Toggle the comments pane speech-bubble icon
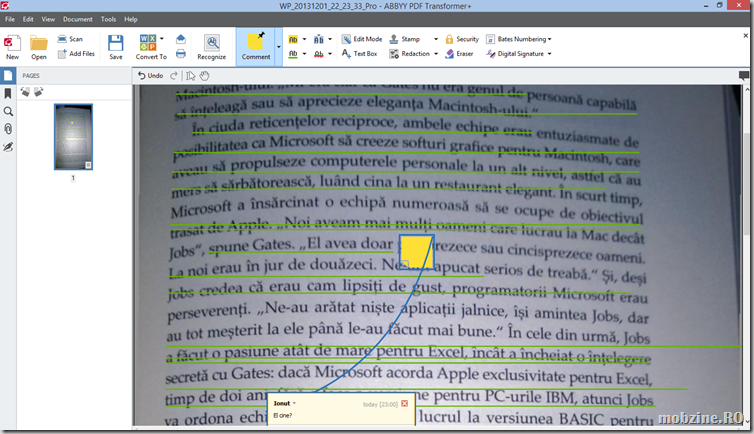The image size is (754, 434). click(x=743, y=75)
